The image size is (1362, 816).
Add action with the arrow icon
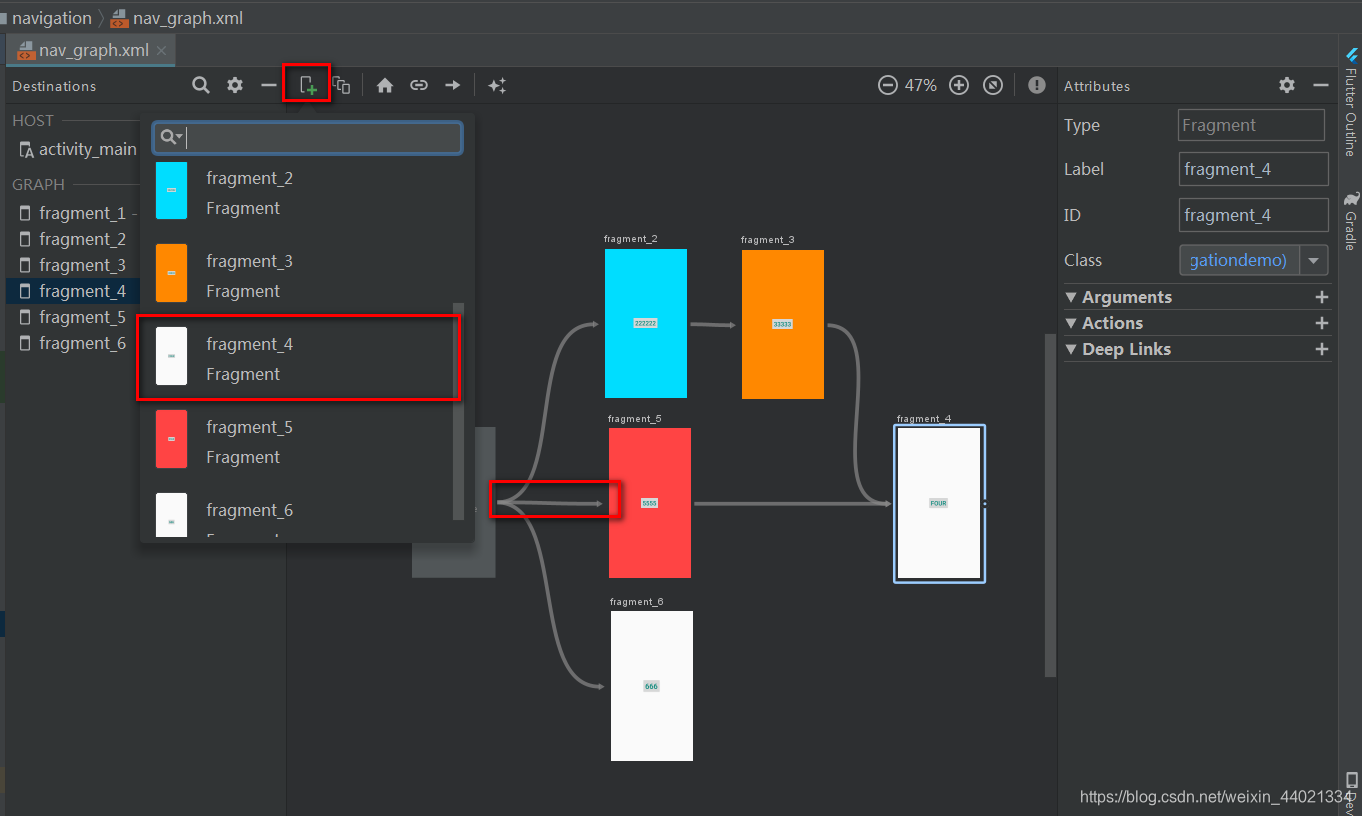click(453, 85)
